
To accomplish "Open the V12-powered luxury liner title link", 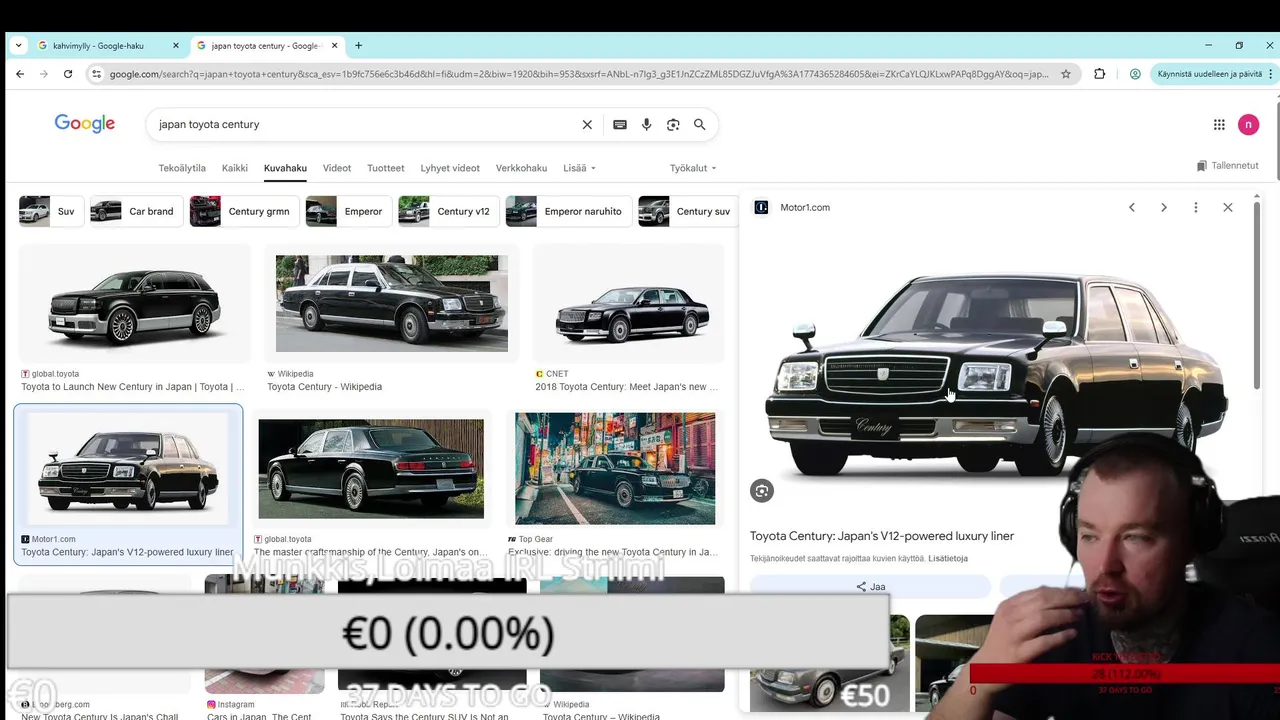I will (x=882, y=536).
